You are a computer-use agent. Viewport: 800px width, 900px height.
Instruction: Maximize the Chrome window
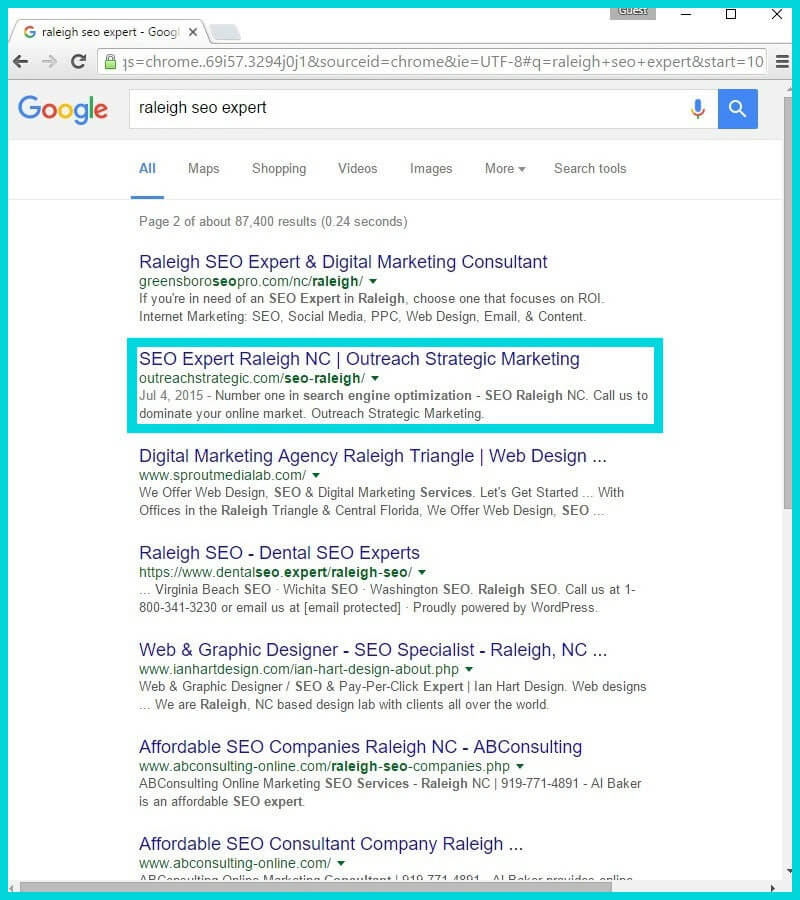point(731,14)
